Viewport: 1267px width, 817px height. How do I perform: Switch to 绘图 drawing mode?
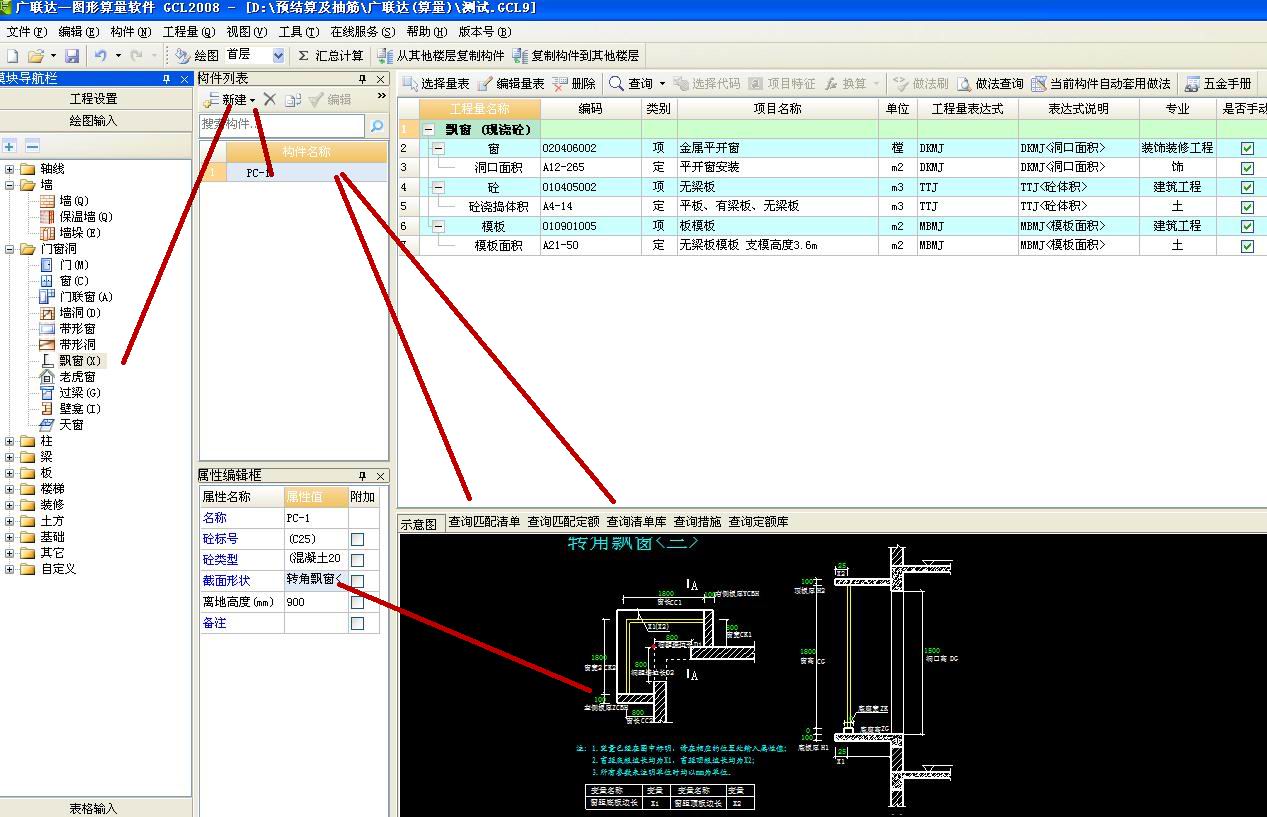coord(196,56)
